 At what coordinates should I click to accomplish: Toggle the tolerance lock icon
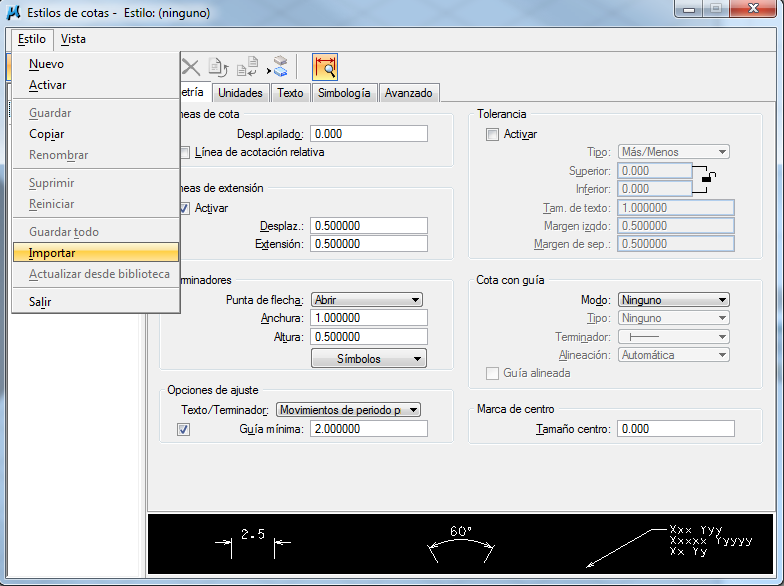[708, 178]
